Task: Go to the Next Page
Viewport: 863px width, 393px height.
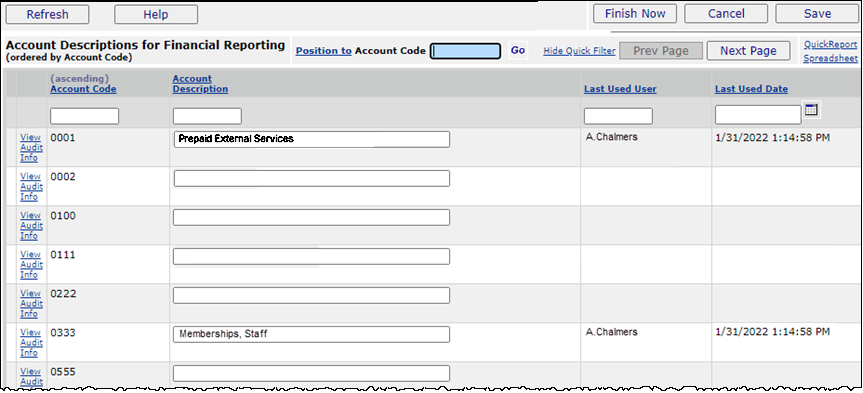Action: point(748,51)
